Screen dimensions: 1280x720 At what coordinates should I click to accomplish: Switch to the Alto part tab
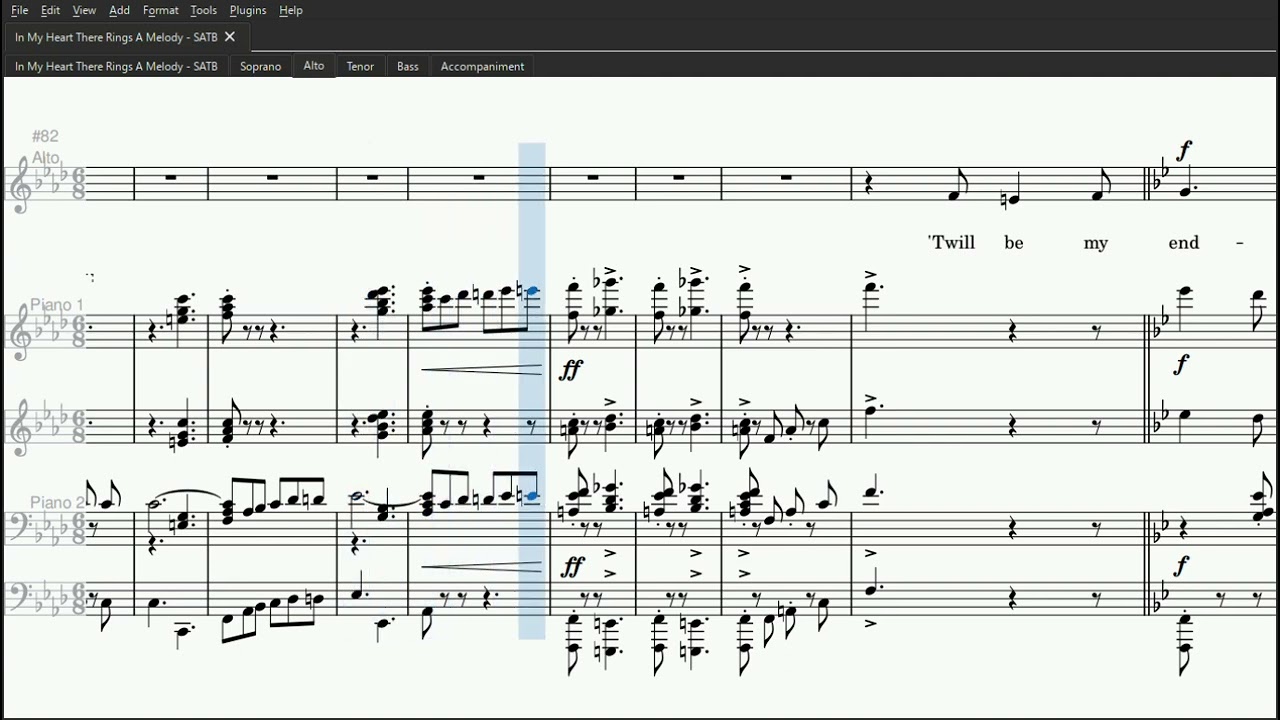click(314, 66)
